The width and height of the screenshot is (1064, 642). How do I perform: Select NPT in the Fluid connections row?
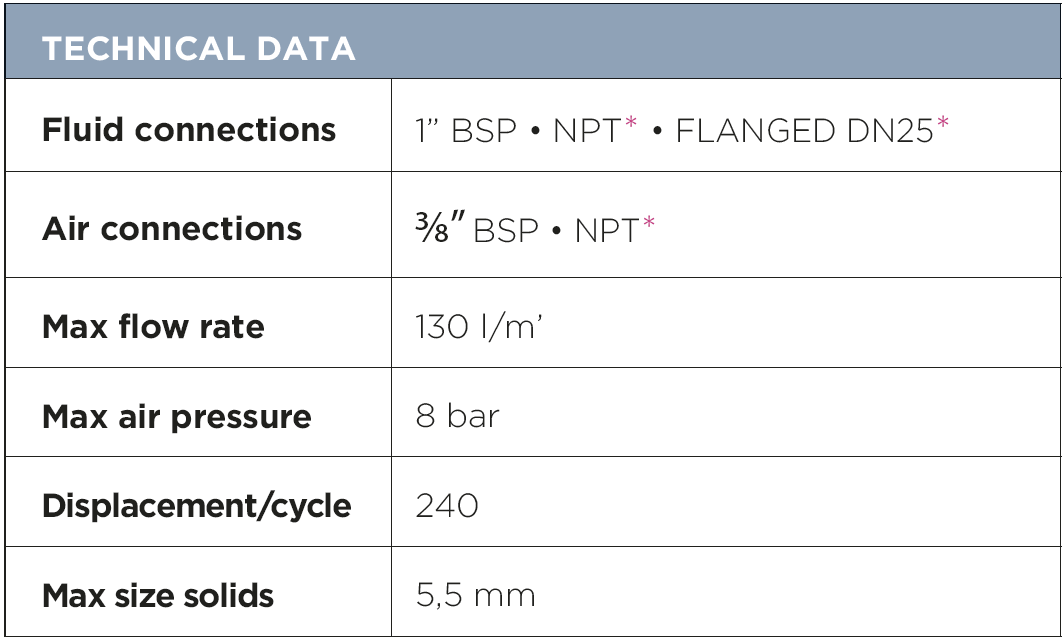coord(587,131)
